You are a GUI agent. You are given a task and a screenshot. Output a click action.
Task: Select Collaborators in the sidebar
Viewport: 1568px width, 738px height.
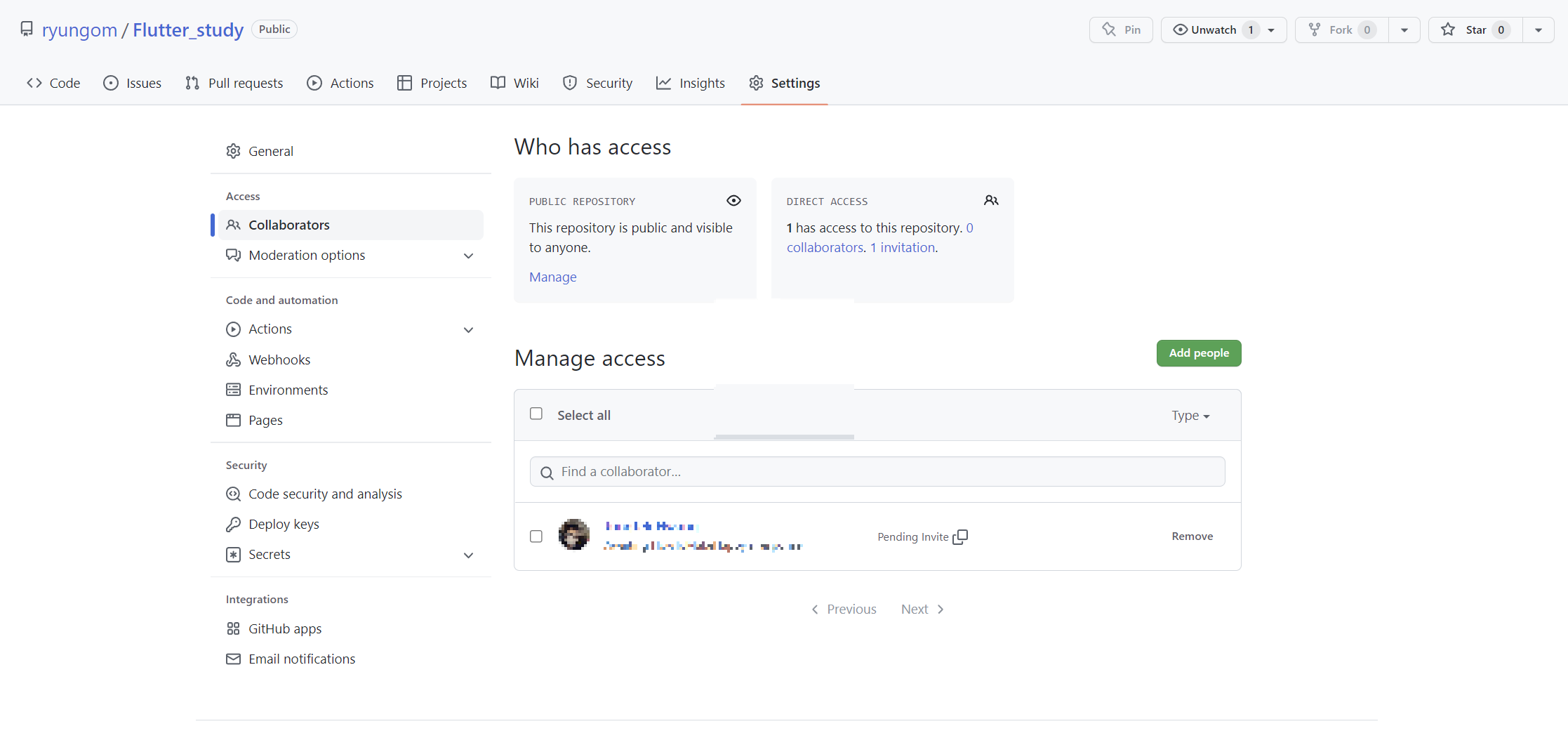[x=351, y=225]
